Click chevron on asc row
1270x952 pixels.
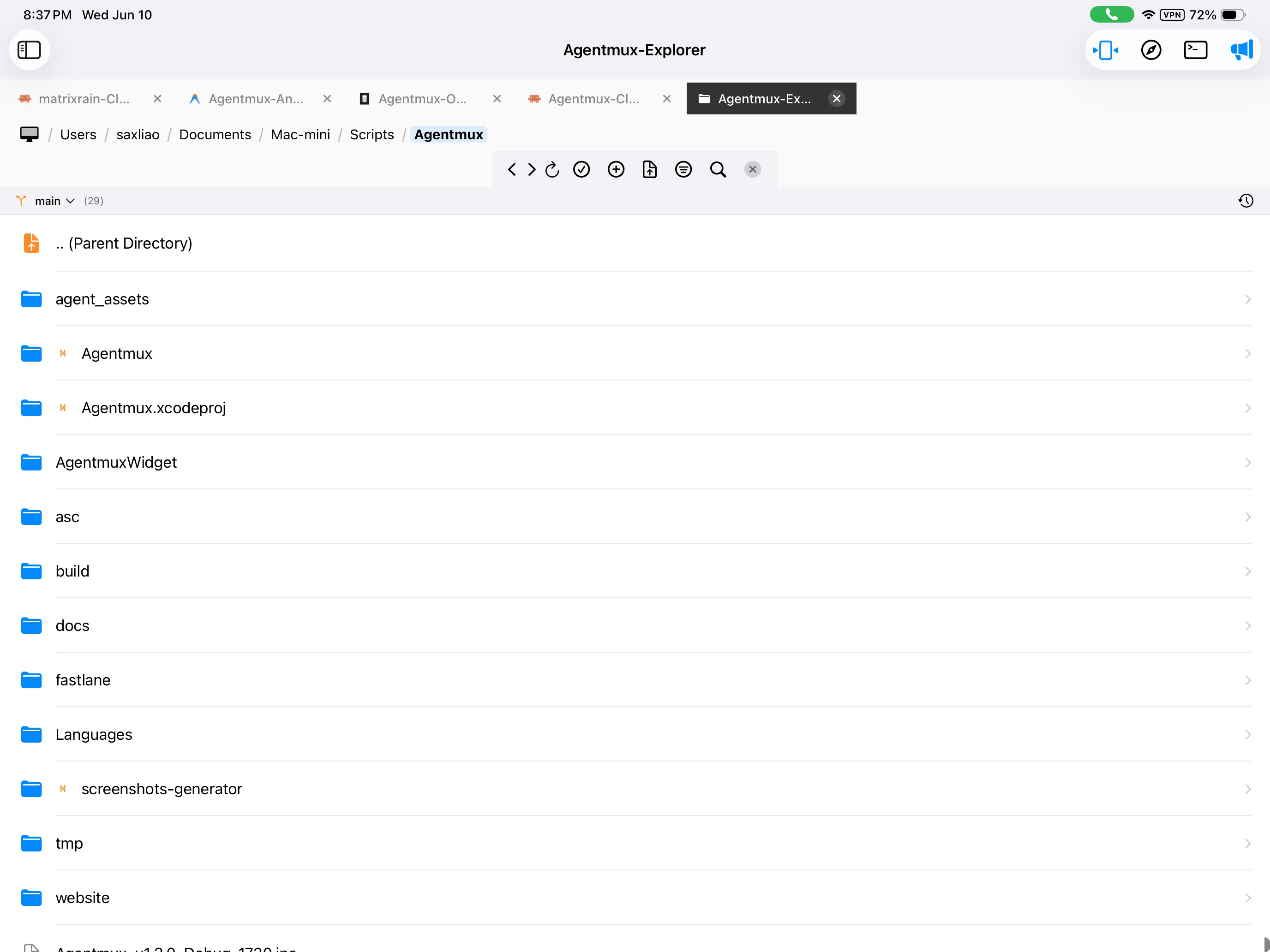[x=1247, y=517]
